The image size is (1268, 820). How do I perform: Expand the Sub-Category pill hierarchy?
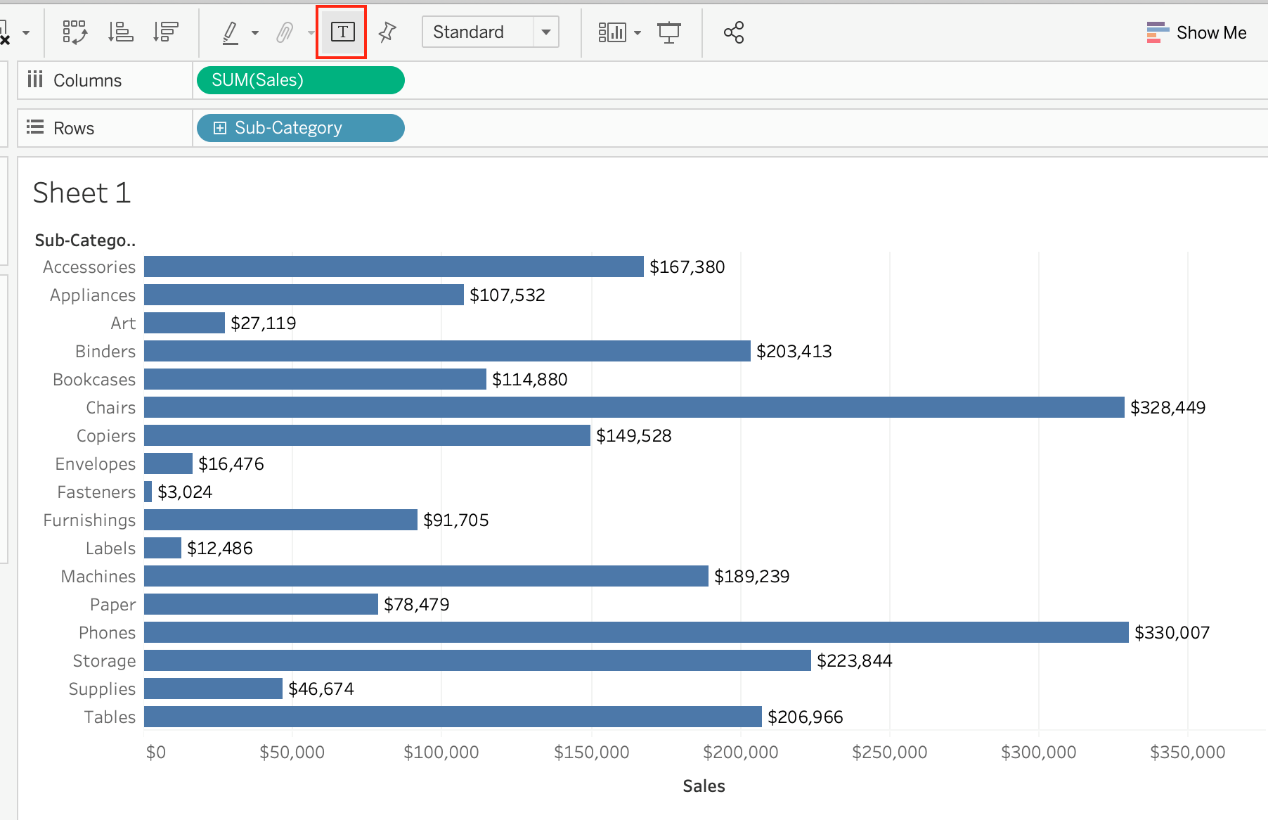220,128
